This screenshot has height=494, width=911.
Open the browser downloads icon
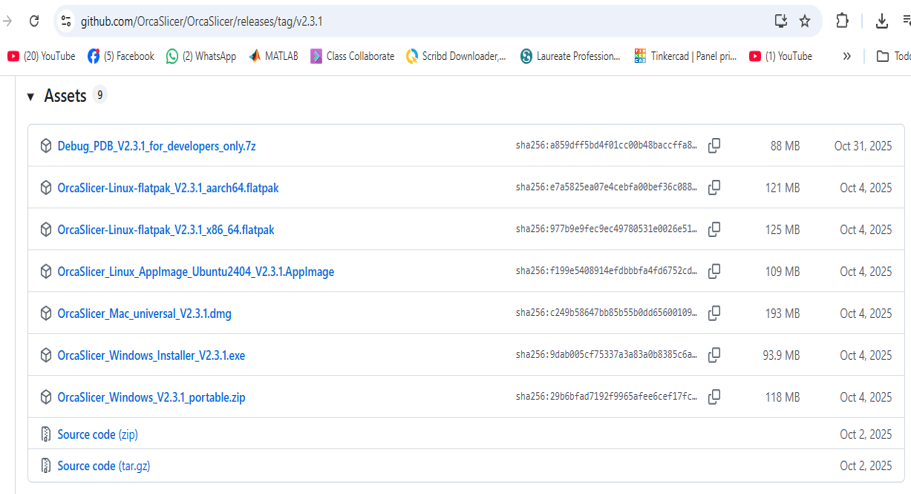(x=881, y=21)
